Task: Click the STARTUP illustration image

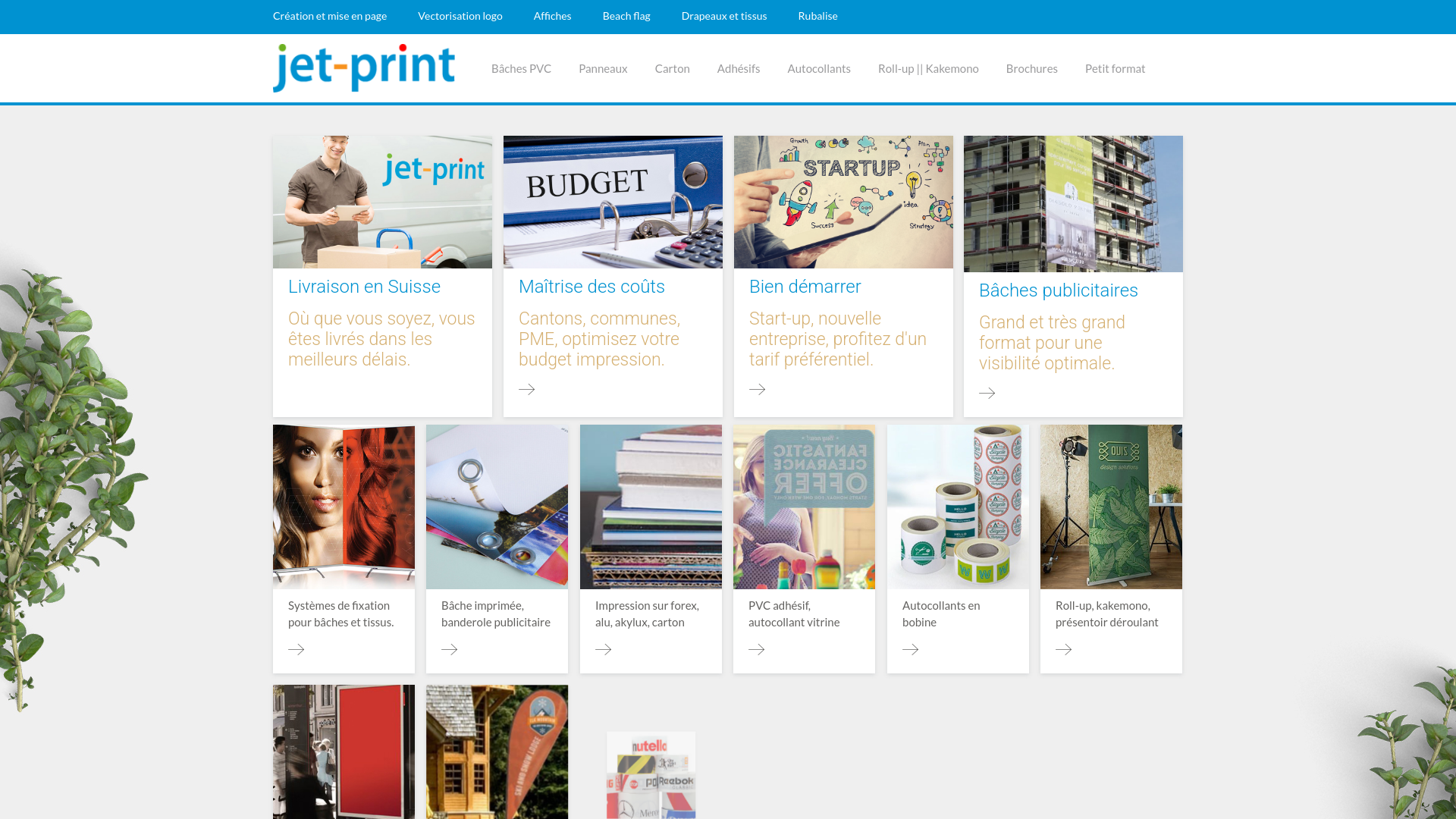Action: pyautogui.click(x=843, y=202)
